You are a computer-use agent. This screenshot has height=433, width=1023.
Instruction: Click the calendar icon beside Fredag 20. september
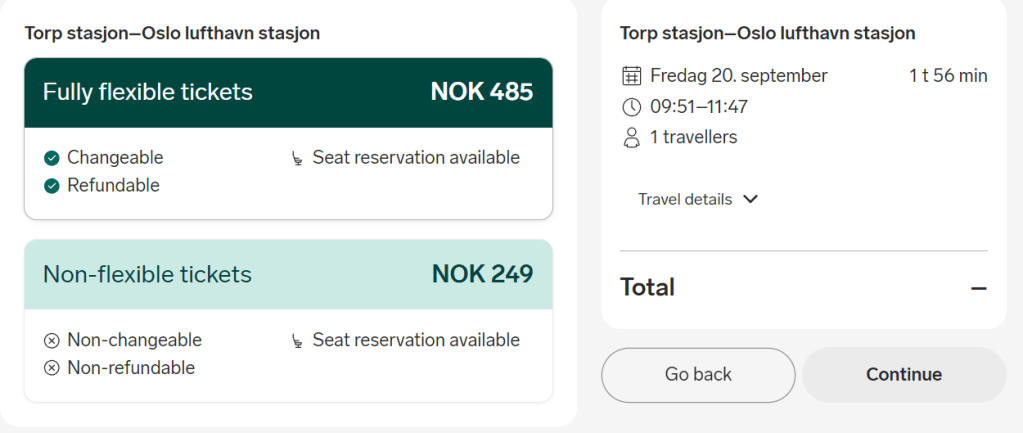pyautogui.click(x=631, y=76)
